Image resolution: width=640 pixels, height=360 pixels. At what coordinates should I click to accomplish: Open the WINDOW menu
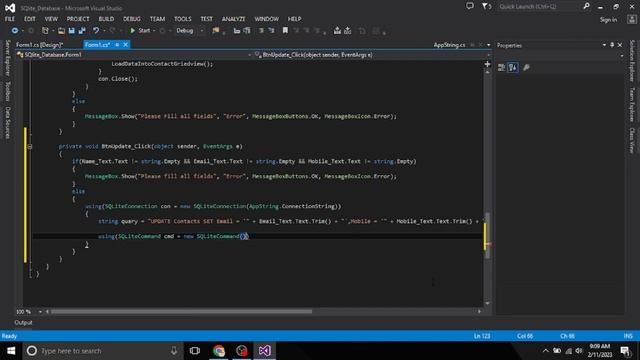pyautogui.click(x=267, y=19)
